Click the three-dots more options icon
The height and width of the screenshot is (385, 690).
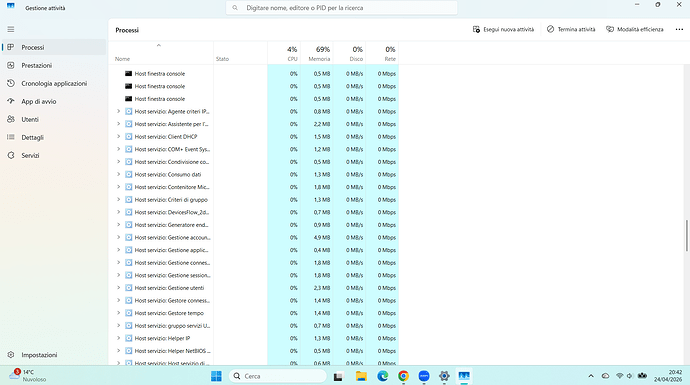pyautogui.click(x=679, y=29)
